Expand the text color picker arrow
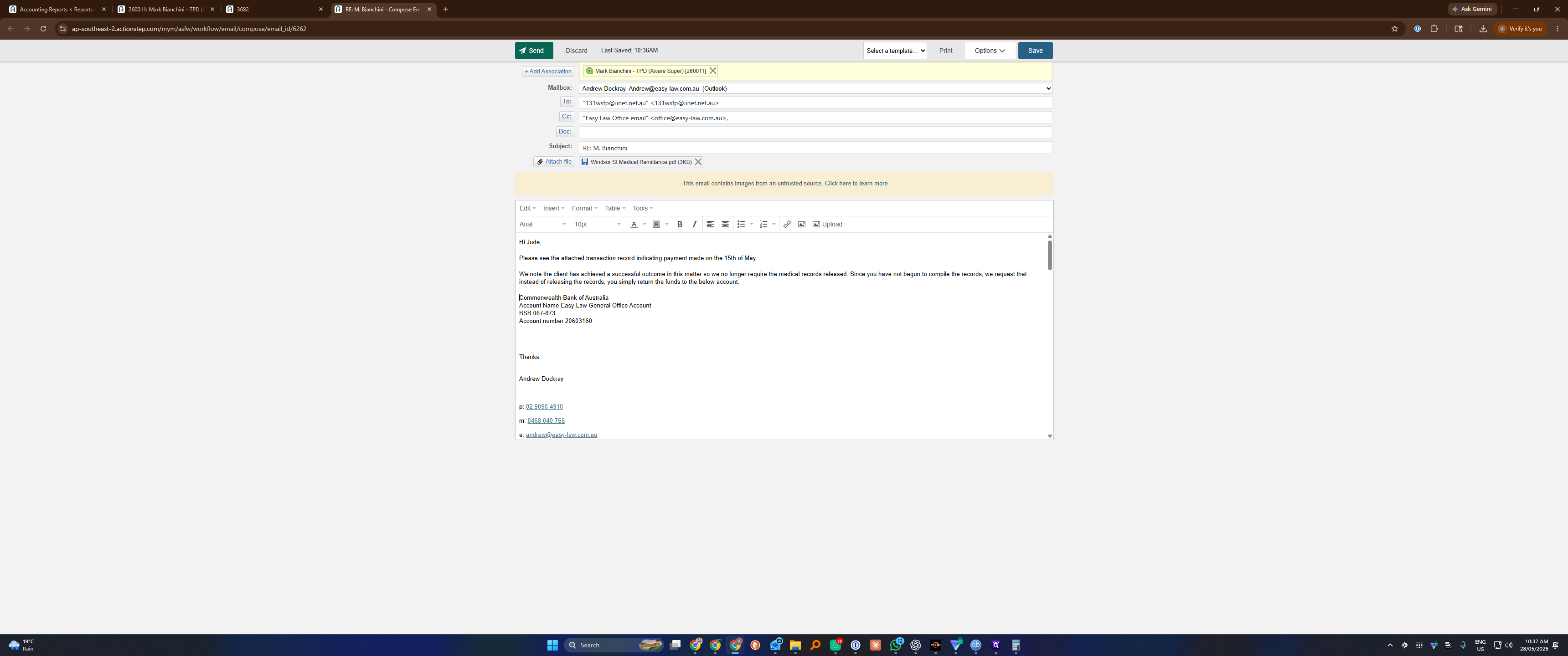 click(644, 225)
